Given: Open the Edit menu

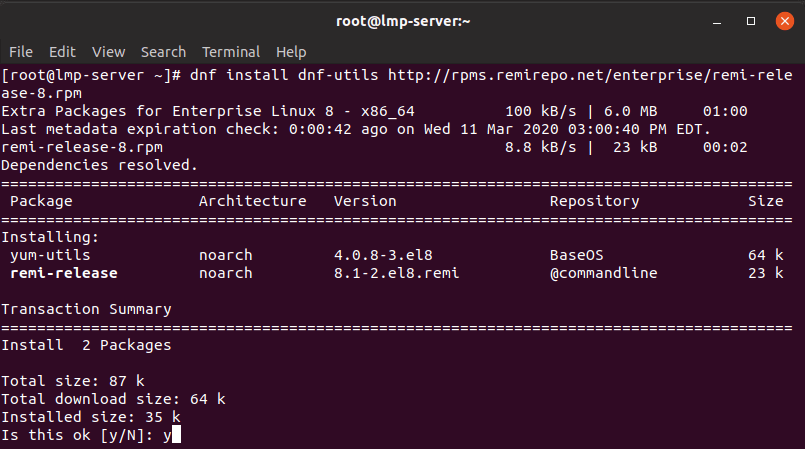Looking at the screenshot, I should tap(62, 52).
